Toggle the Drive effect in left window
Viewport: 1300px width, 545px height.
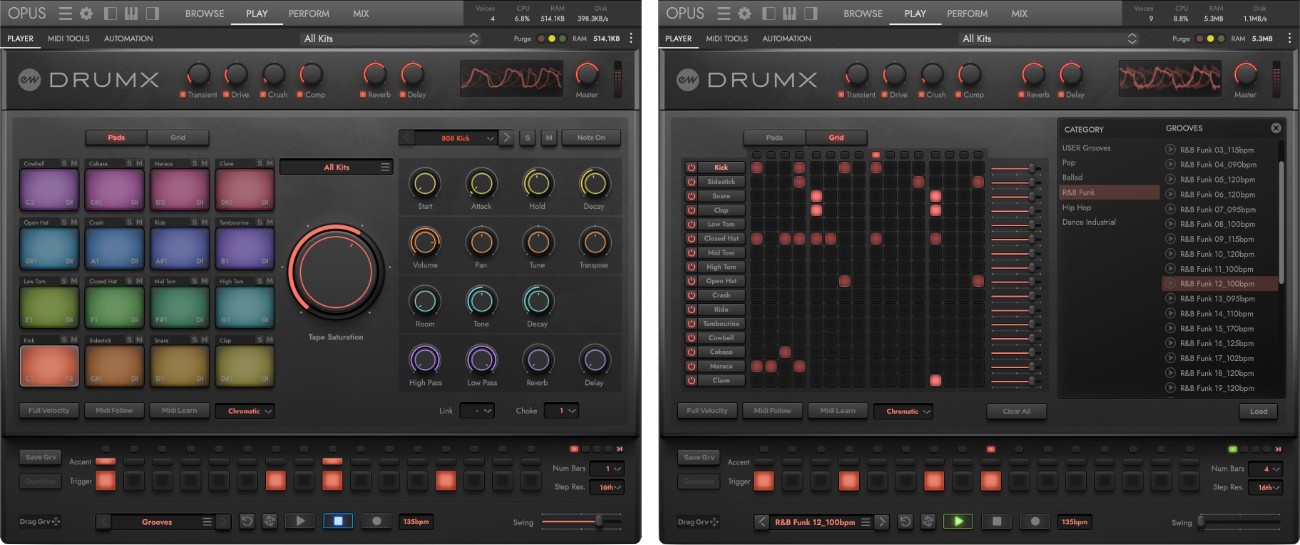point(227,95)
